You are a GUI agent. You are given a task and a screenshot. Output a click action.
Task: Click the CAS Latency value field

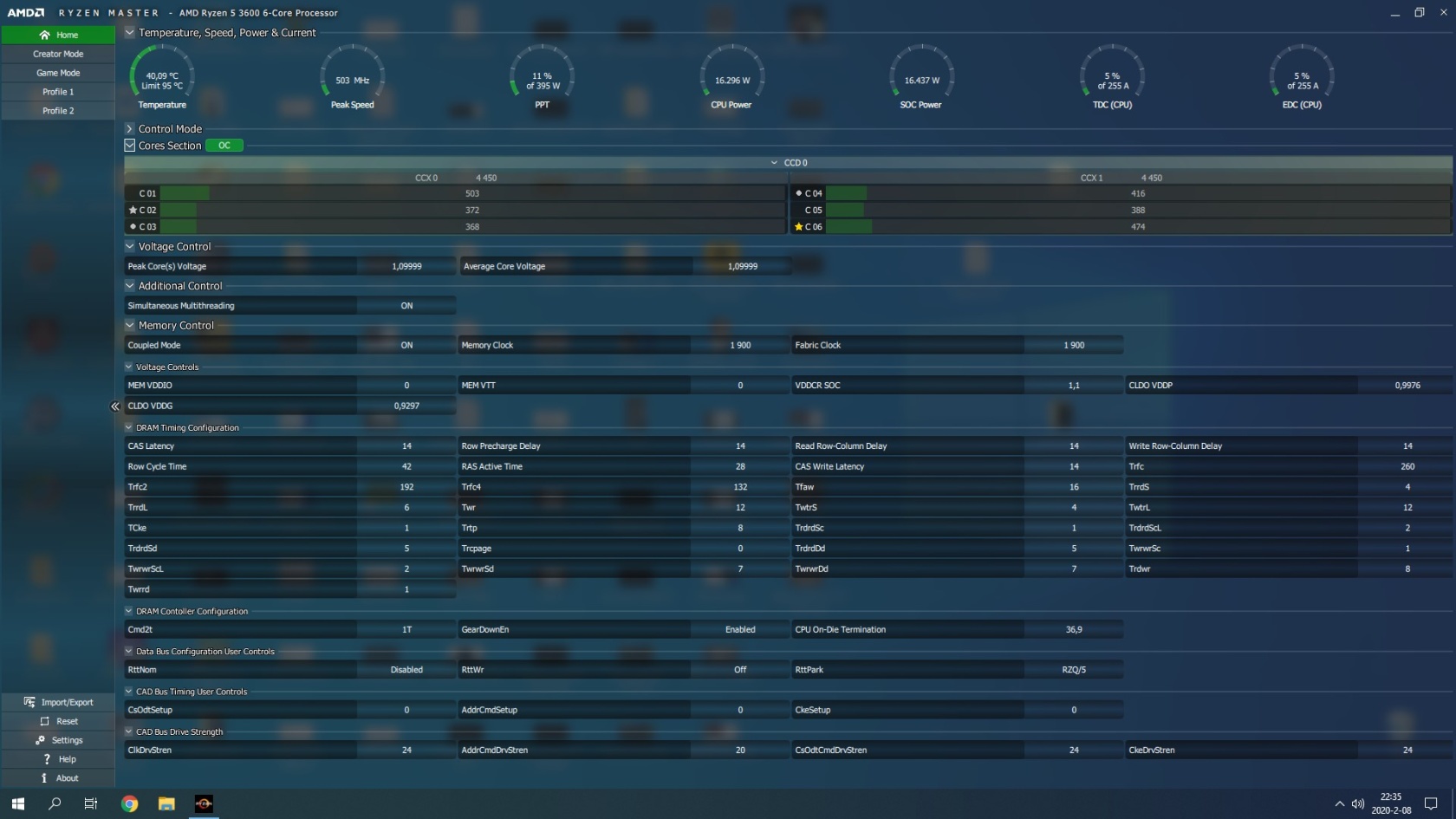pyautogui.click(x=406, y=446)
